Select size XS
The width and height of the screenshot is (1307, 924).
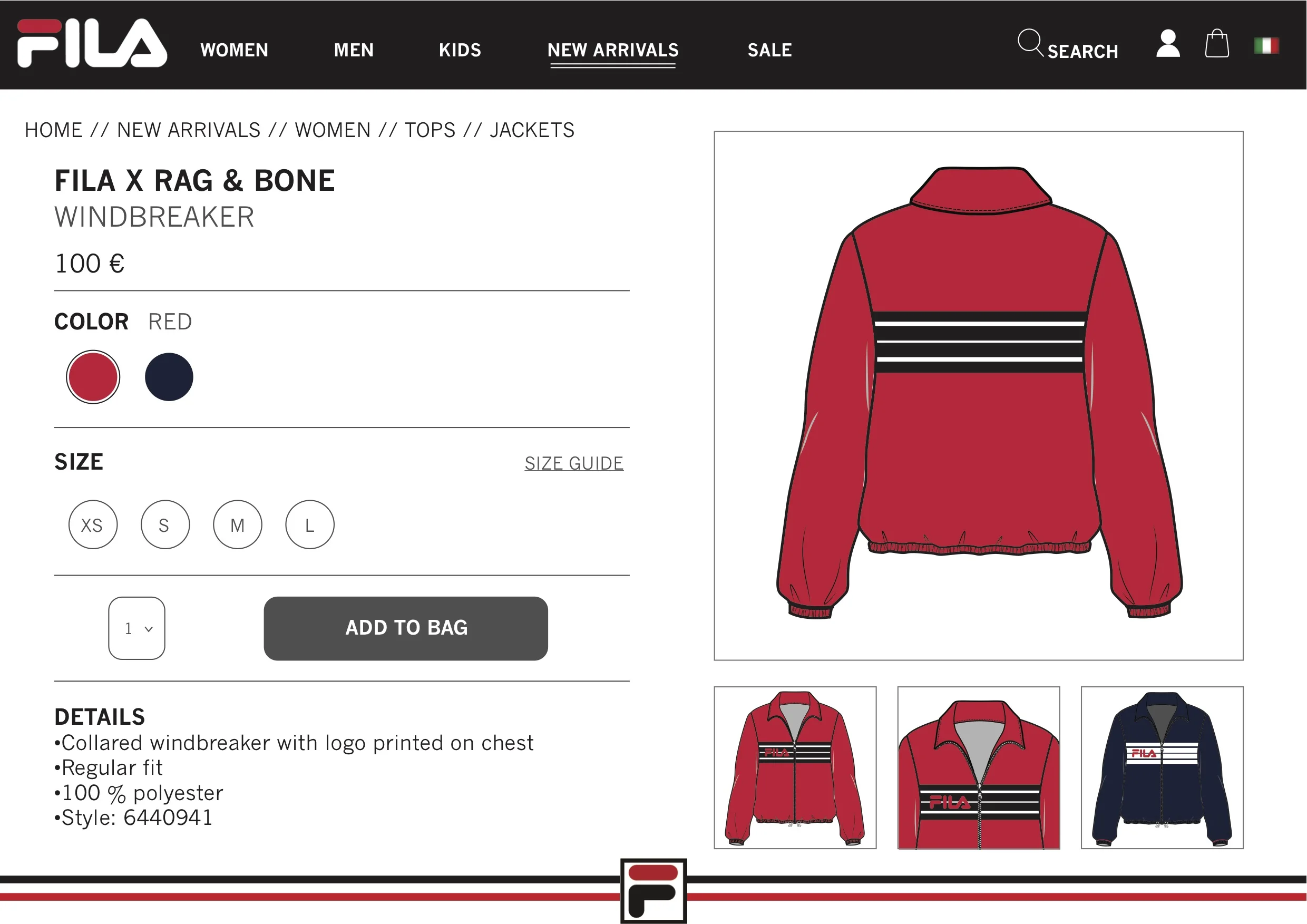[93, 524]
